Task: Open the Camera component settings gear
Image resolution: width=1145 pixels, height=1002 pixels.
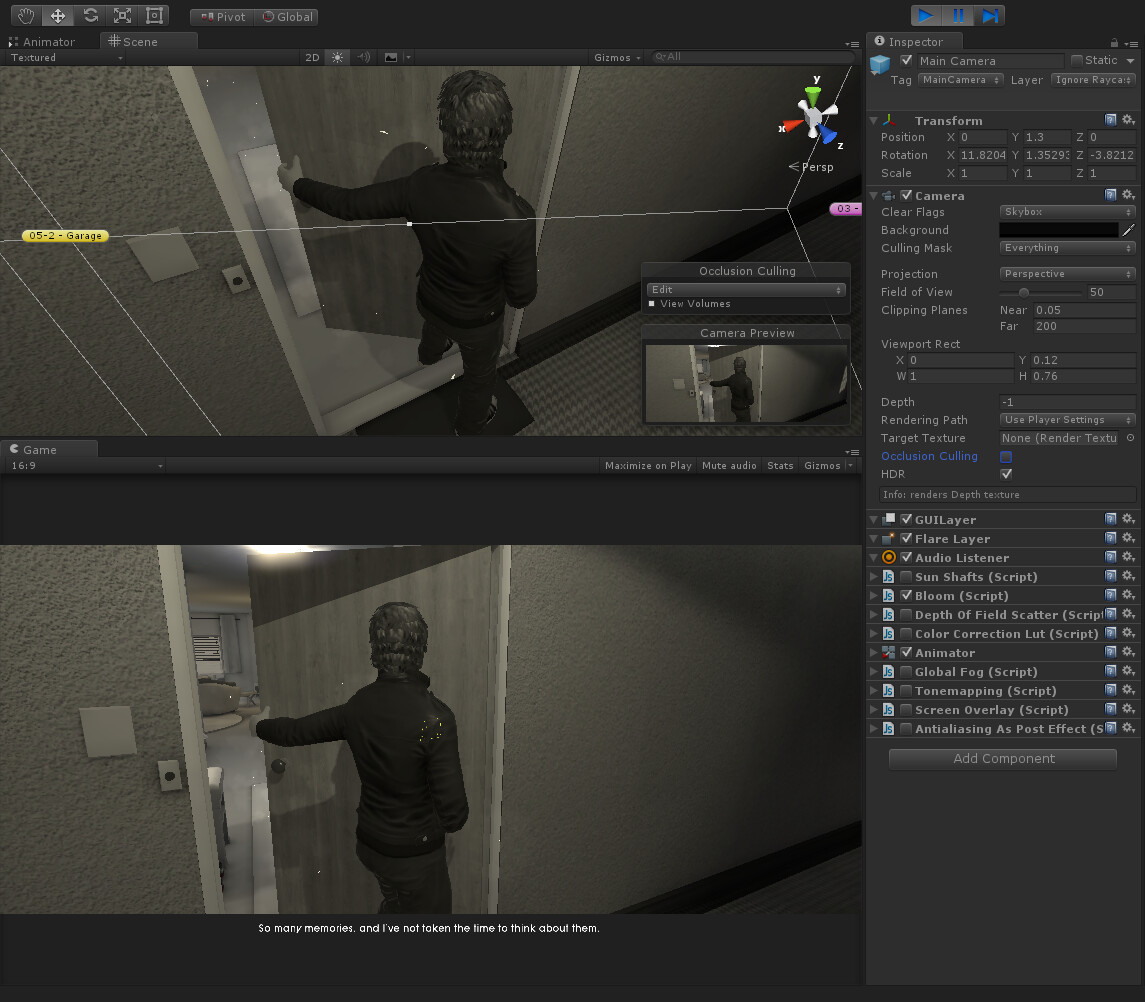Action: pos(1129,195)
